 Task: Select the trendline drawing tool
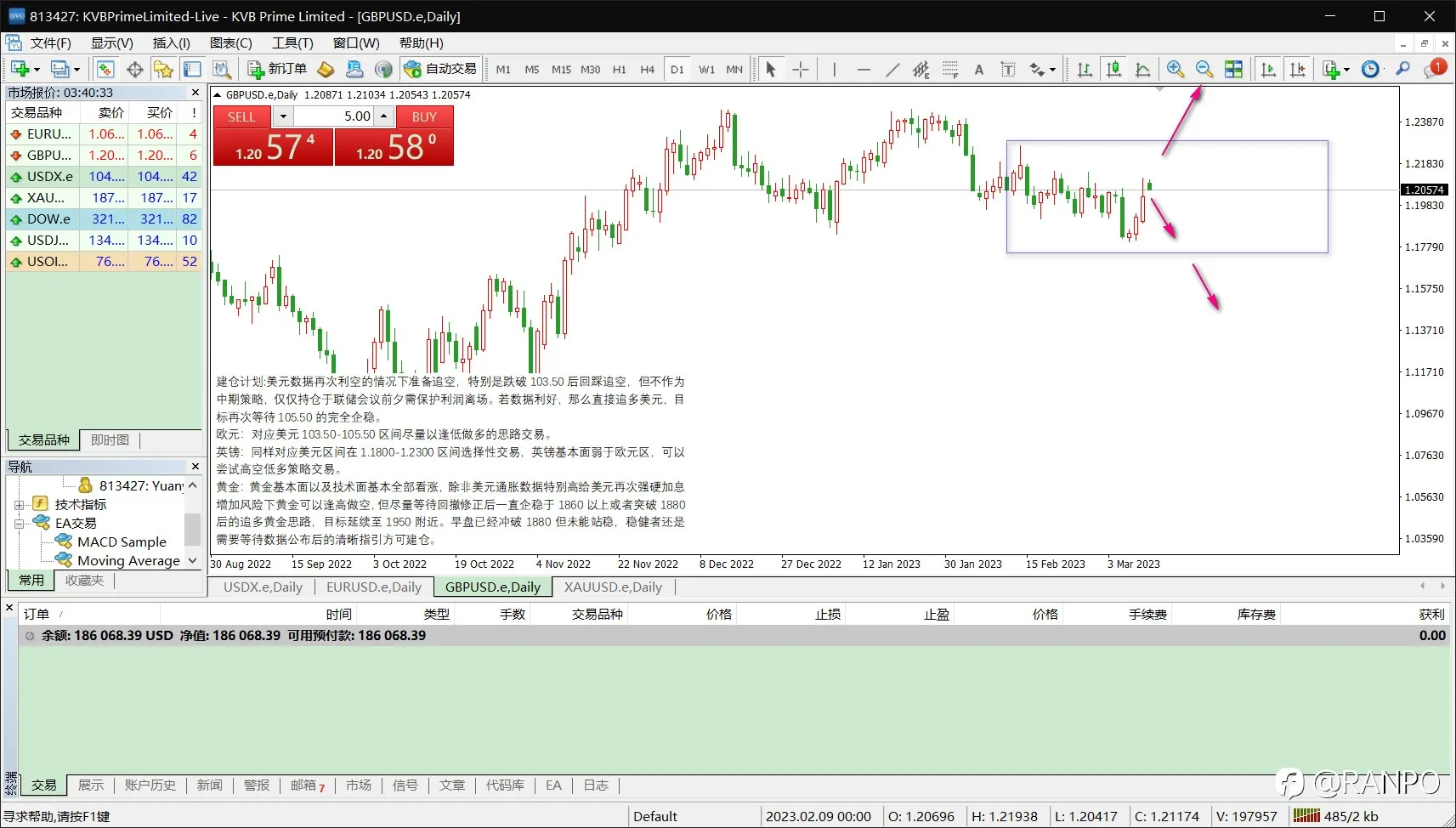coord(892,70)
